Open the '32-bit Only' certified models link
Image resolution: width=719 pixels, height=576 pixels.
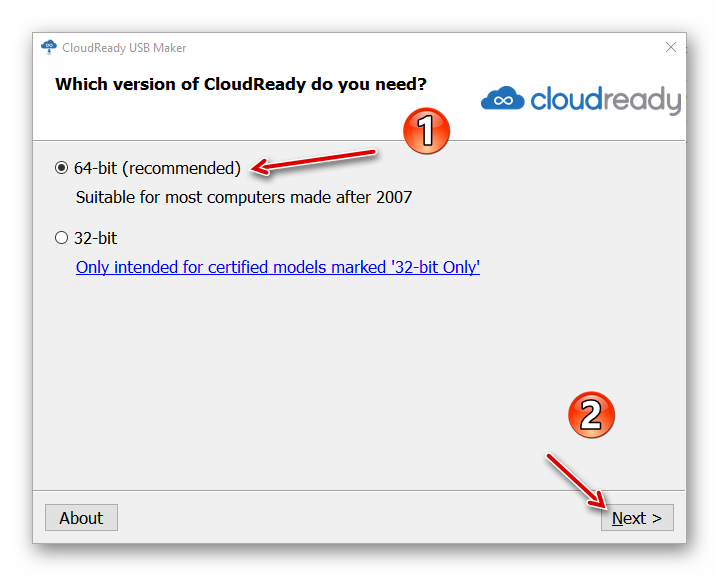pos(278,267)
